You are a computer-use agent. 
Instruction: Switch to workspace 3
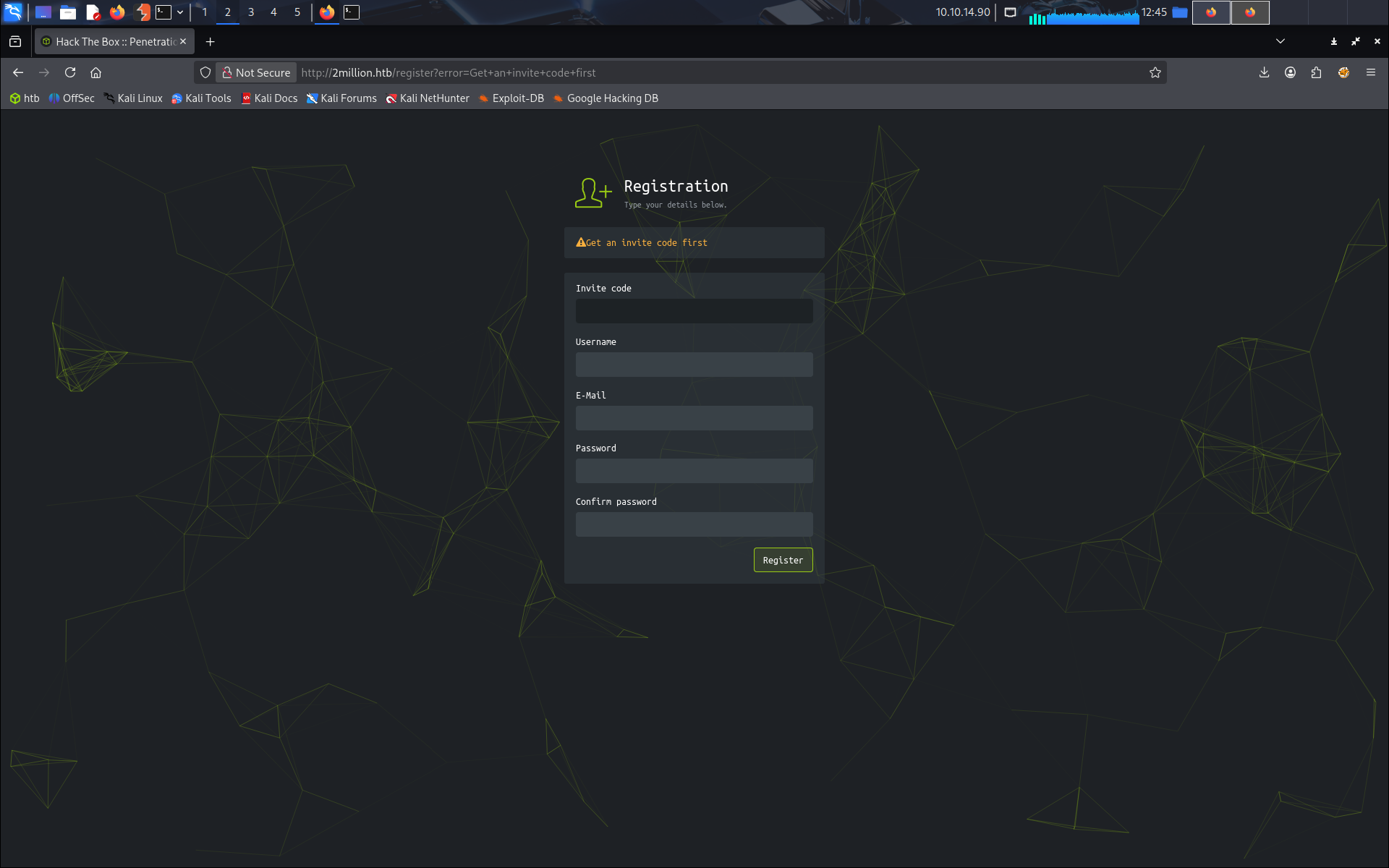tap(250, 12)
